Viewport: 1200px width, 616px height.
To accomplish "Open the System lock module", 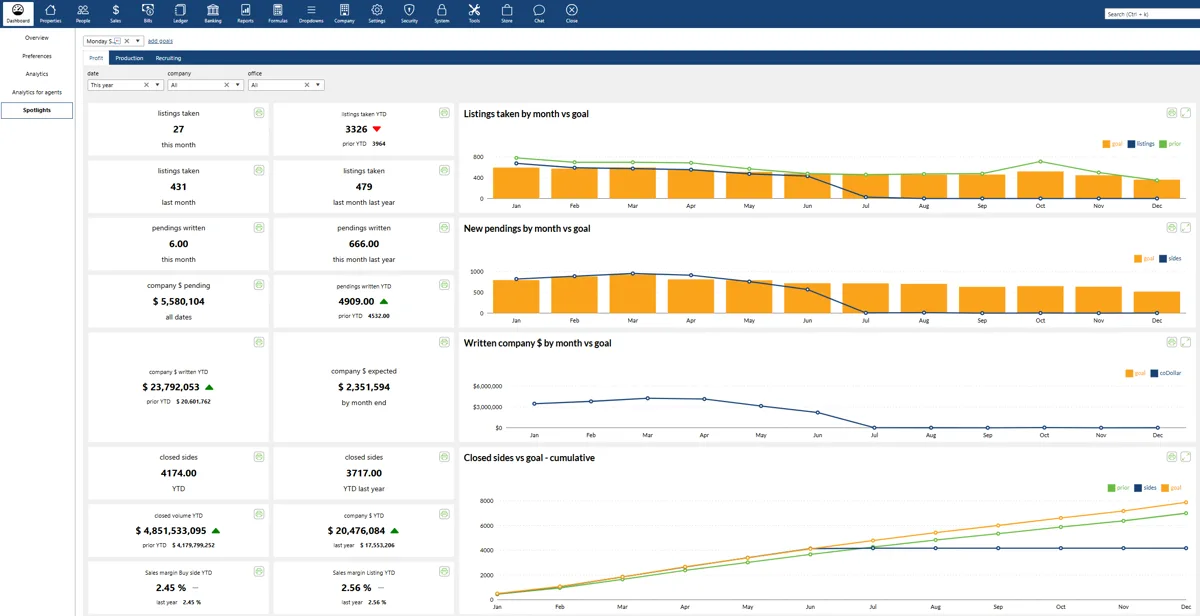I will pos(442,13).
